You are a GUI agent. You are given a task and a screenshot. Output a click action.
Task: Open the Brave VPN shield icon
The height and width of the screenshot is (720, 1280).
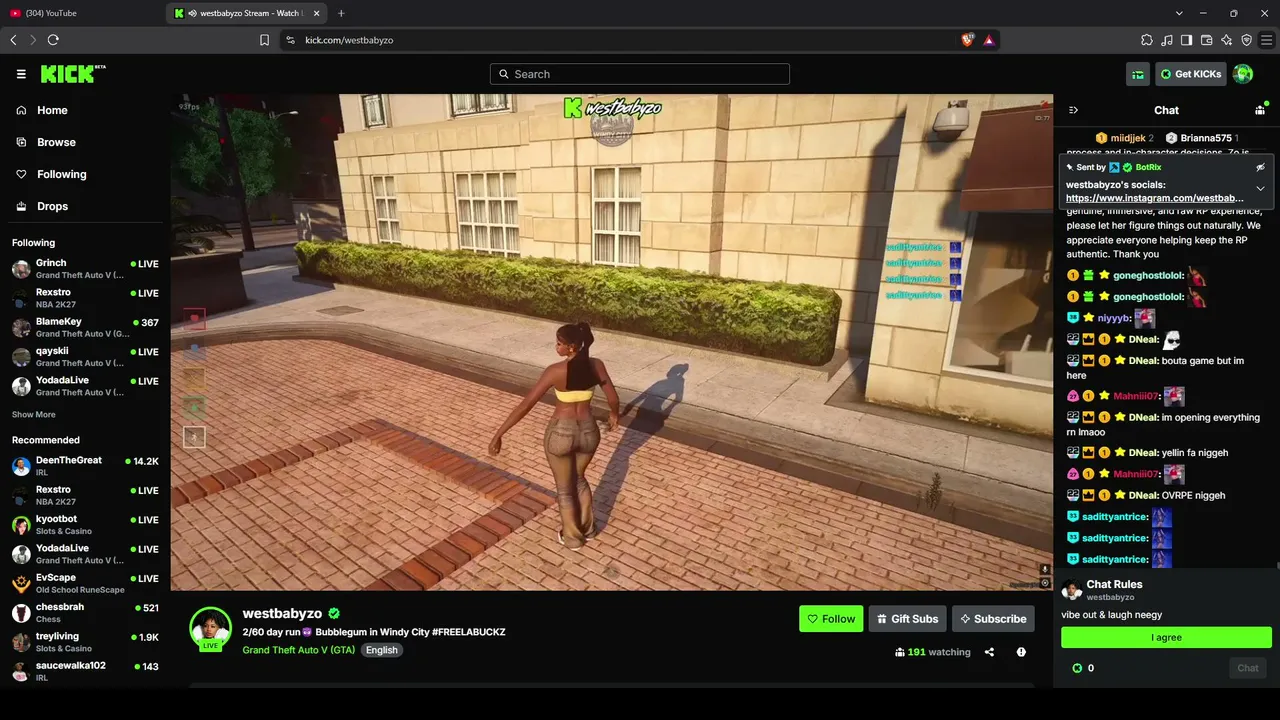(1247, 40)
